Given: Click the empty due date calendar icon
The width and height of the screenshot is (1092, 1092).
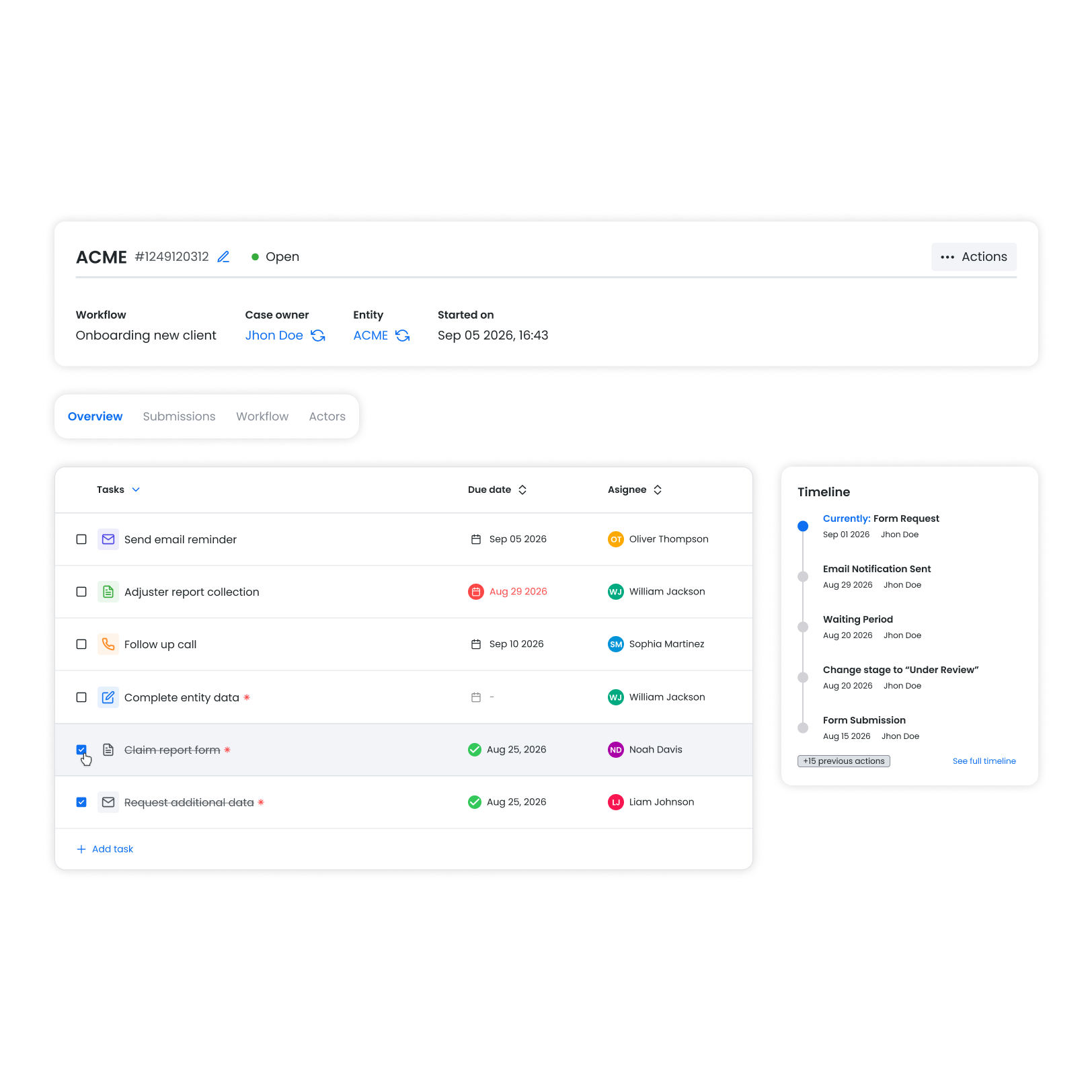Looking at the screenshot, I should (476, 697).
